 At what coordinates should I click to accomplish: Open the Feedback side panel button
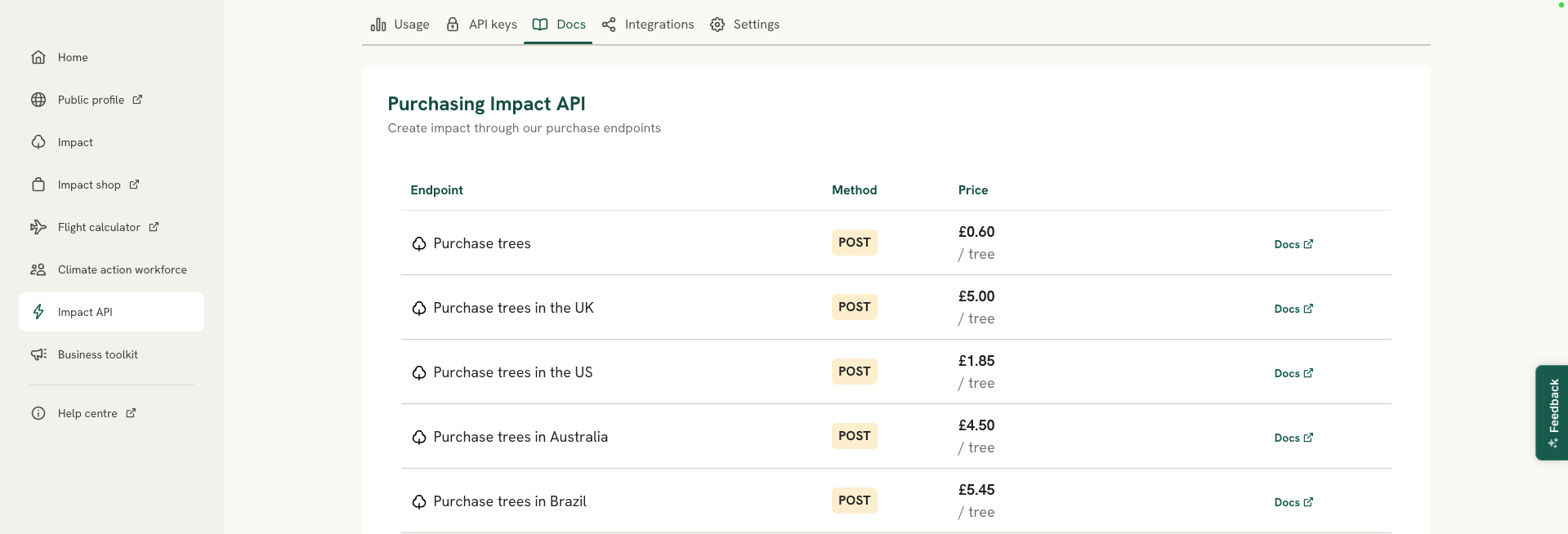(1552, 412)
